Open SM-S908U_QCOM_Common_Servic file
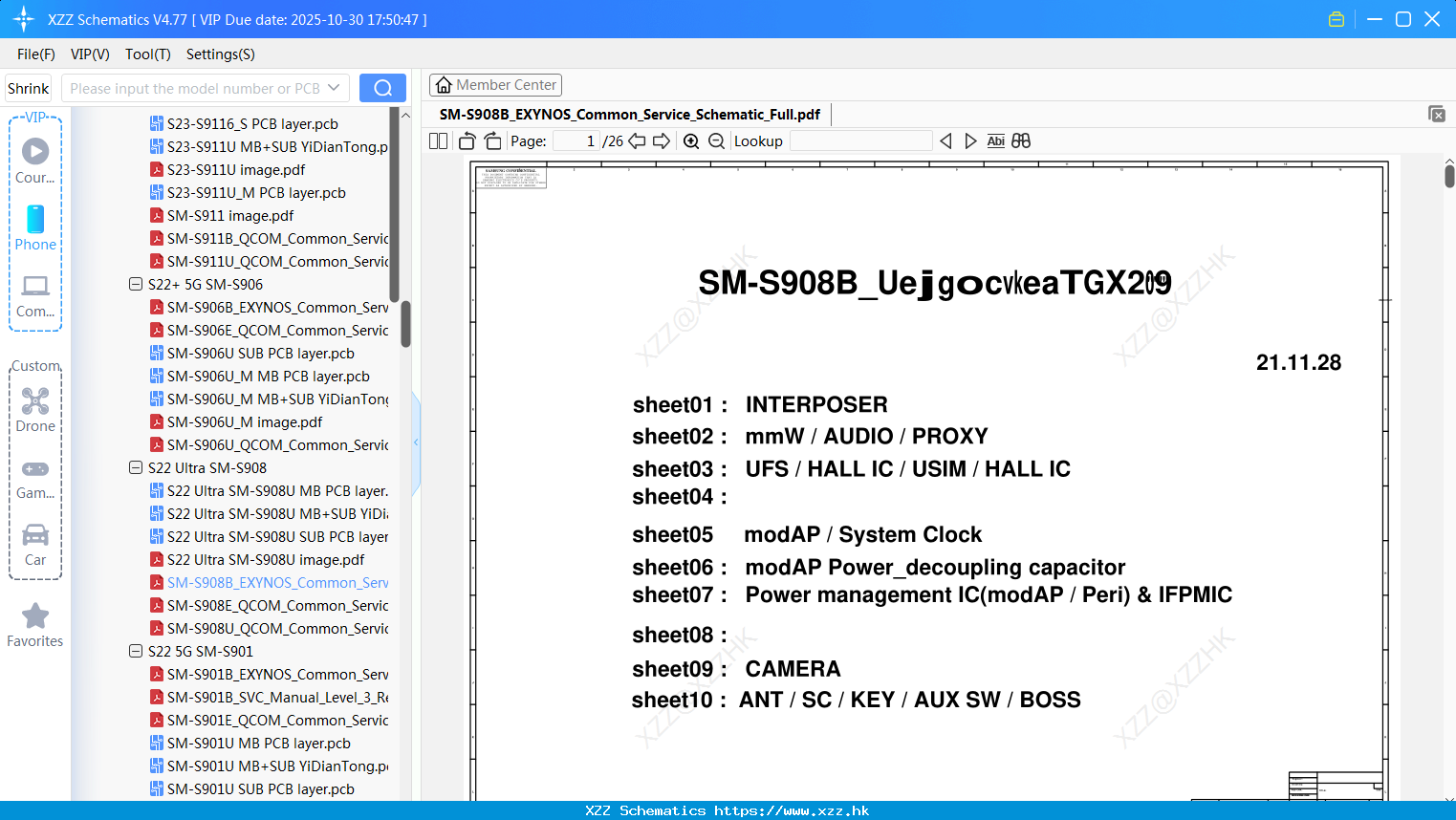 tap(269, 628)
